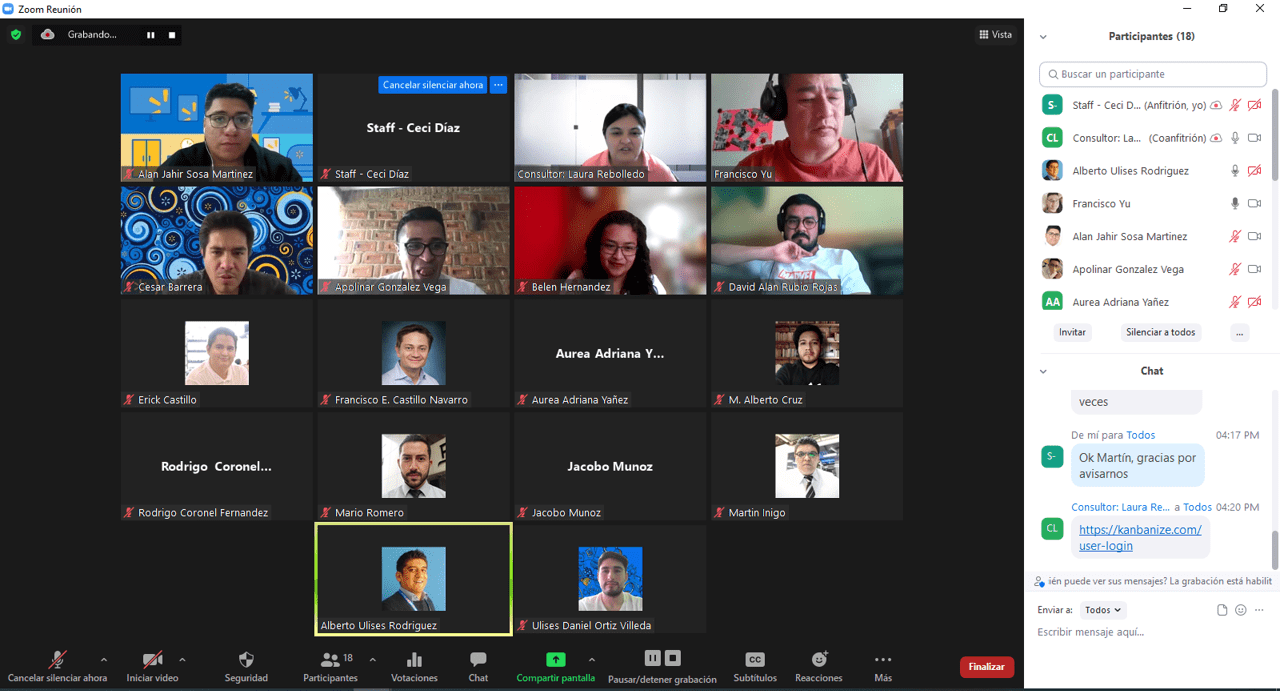Image resolution: width=1280 pixels, height=691 pixels.
Task: Click the green Compartir pantalla icon
Action: pyautogui.click(x=555, y=660)
